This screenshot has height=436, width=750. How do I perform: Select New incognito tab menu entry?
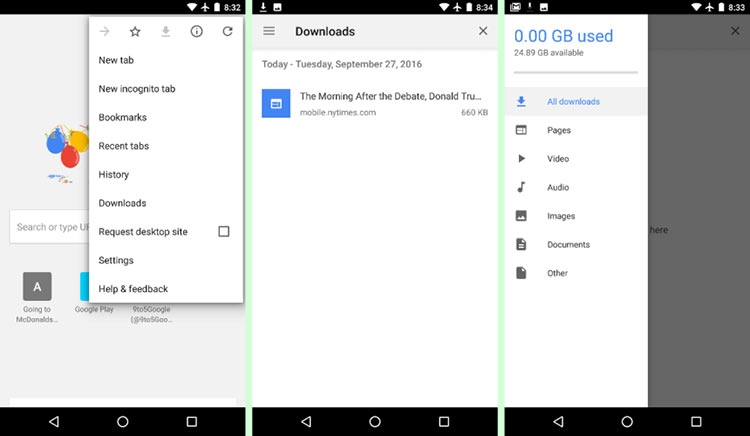137,89
